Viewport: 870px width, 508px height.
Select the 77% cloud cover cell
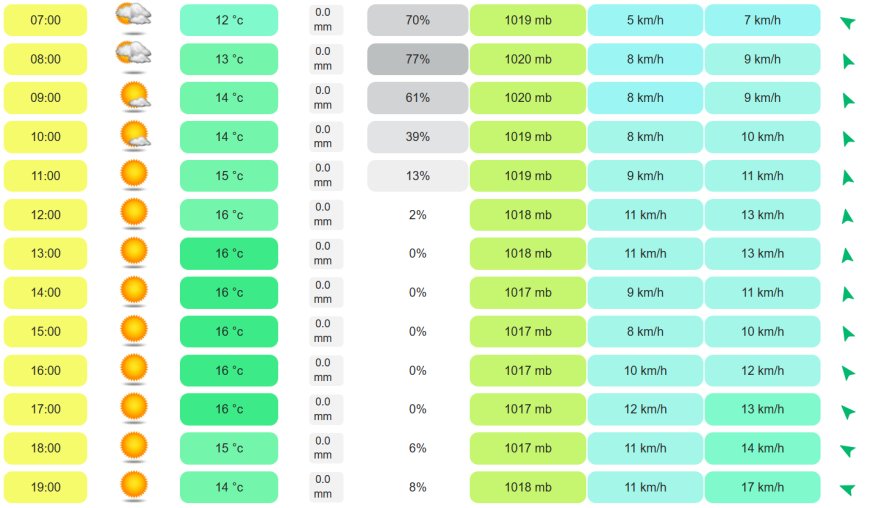(417, 59)
